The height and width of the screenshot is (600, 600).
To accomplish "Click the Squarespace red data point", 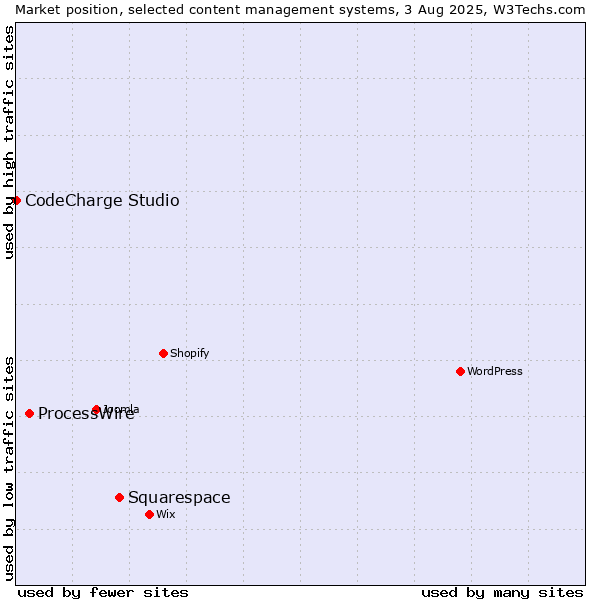I will coord(119,497).
